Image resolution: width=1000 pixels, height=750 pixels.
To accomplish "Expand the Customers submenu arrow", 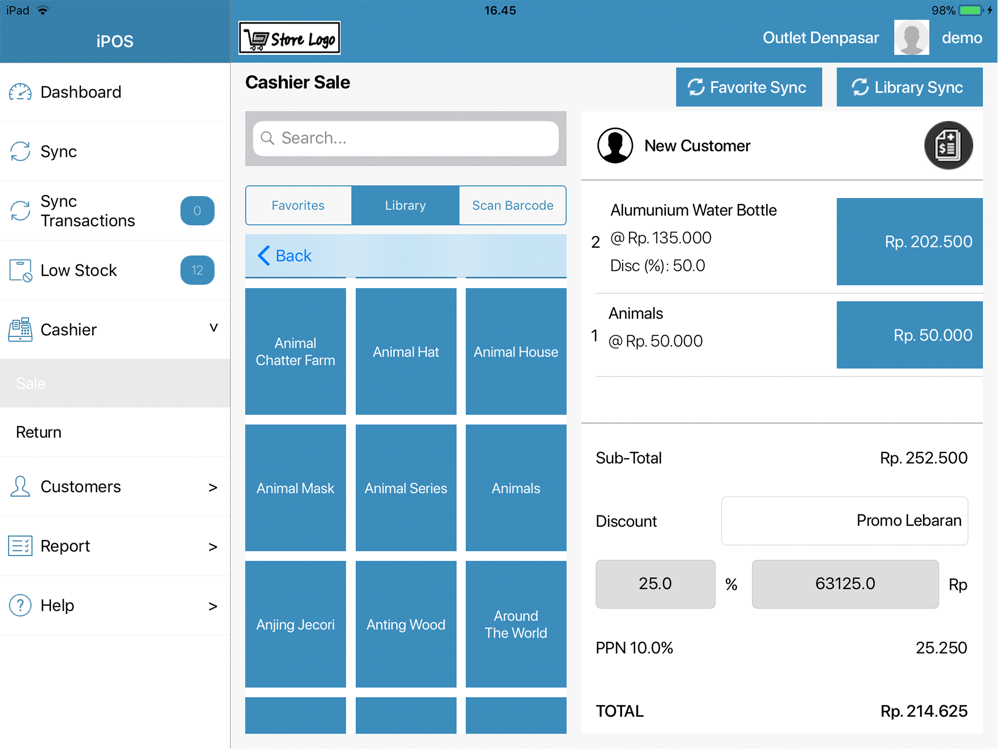I will [x=212, y=488].
